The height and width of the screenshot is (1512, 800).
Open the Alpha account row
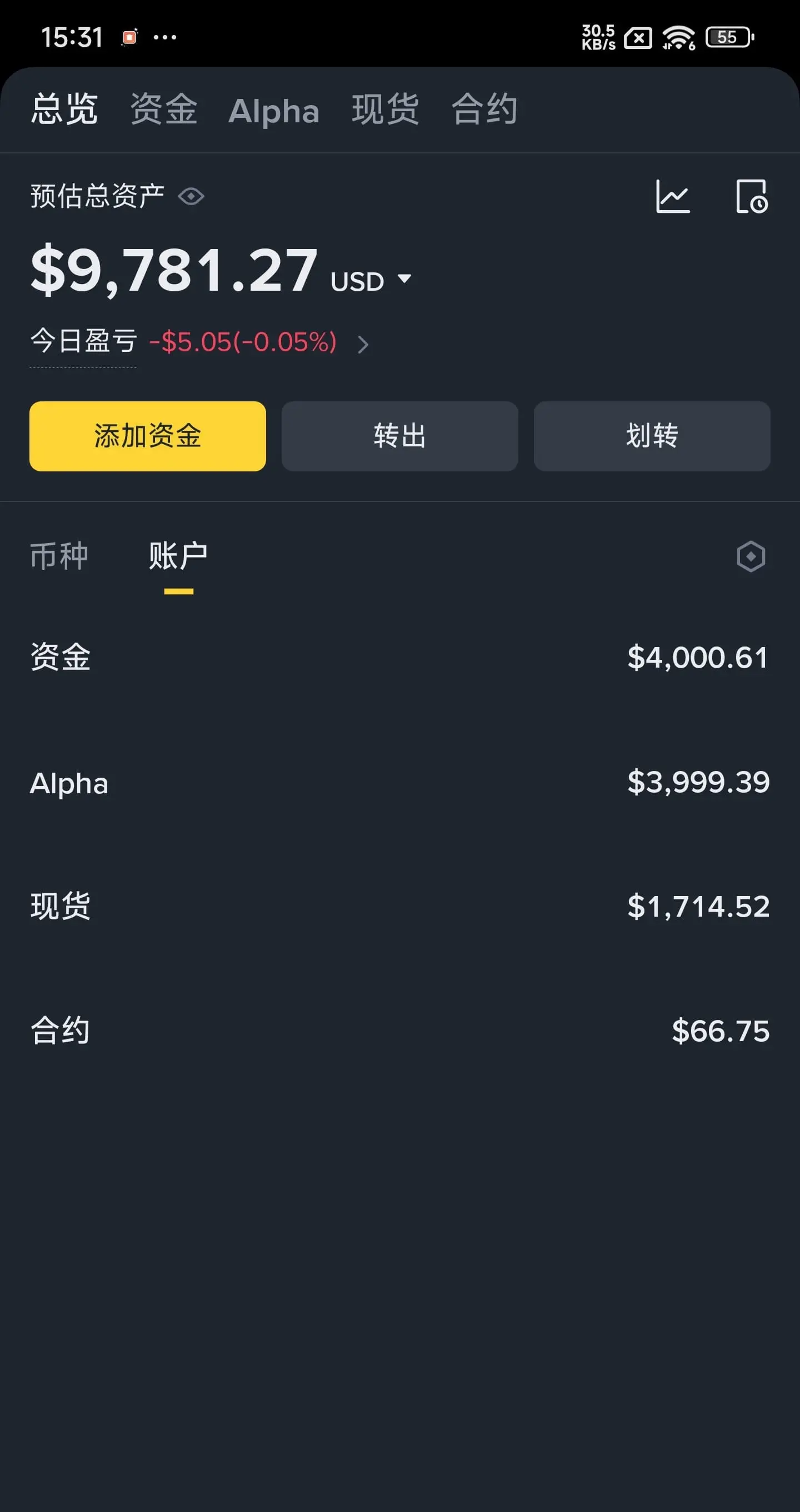(x=399, y=783)
